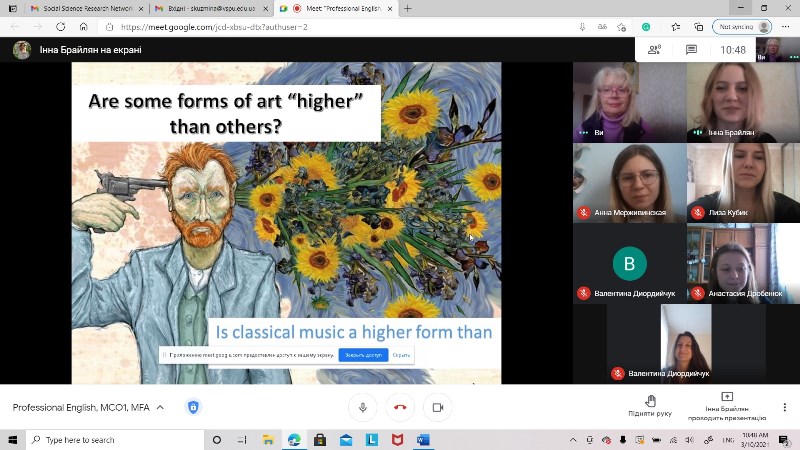Open the blue security shield icon

(x=193, y=407)
